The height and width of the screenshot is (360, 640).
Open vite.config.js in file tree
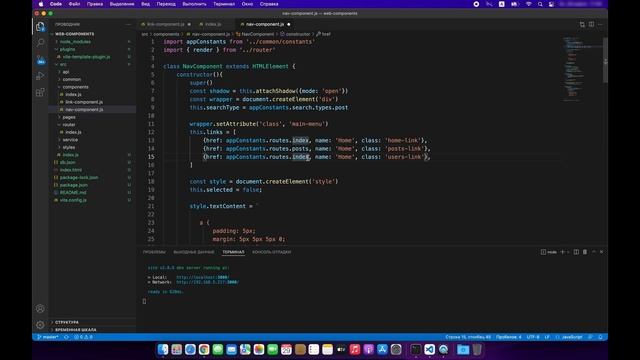(x=73, y=200)
